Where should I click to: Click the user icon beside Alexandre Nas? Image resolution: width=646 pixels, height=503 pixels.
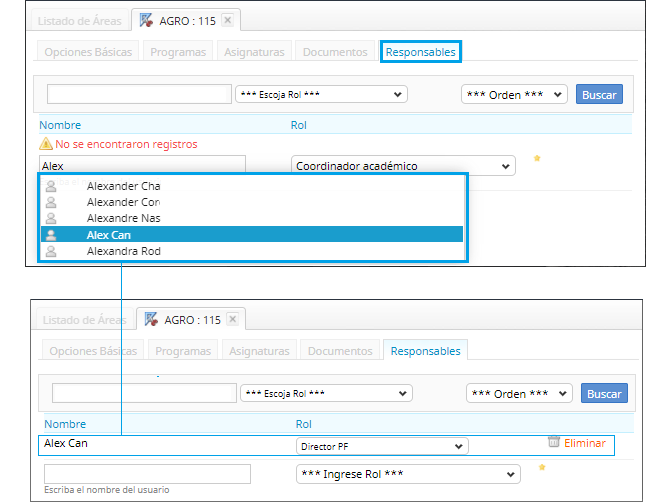[51, 218]
